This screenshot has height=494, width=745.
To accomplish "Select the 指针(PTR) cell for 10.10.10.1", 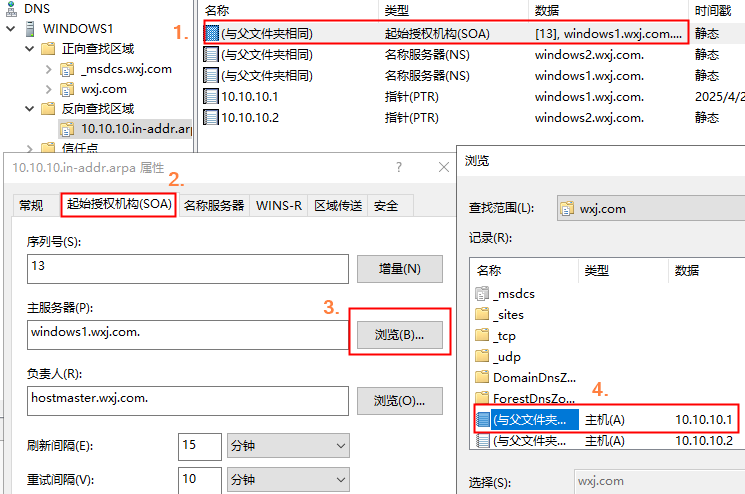I will 411,97.
